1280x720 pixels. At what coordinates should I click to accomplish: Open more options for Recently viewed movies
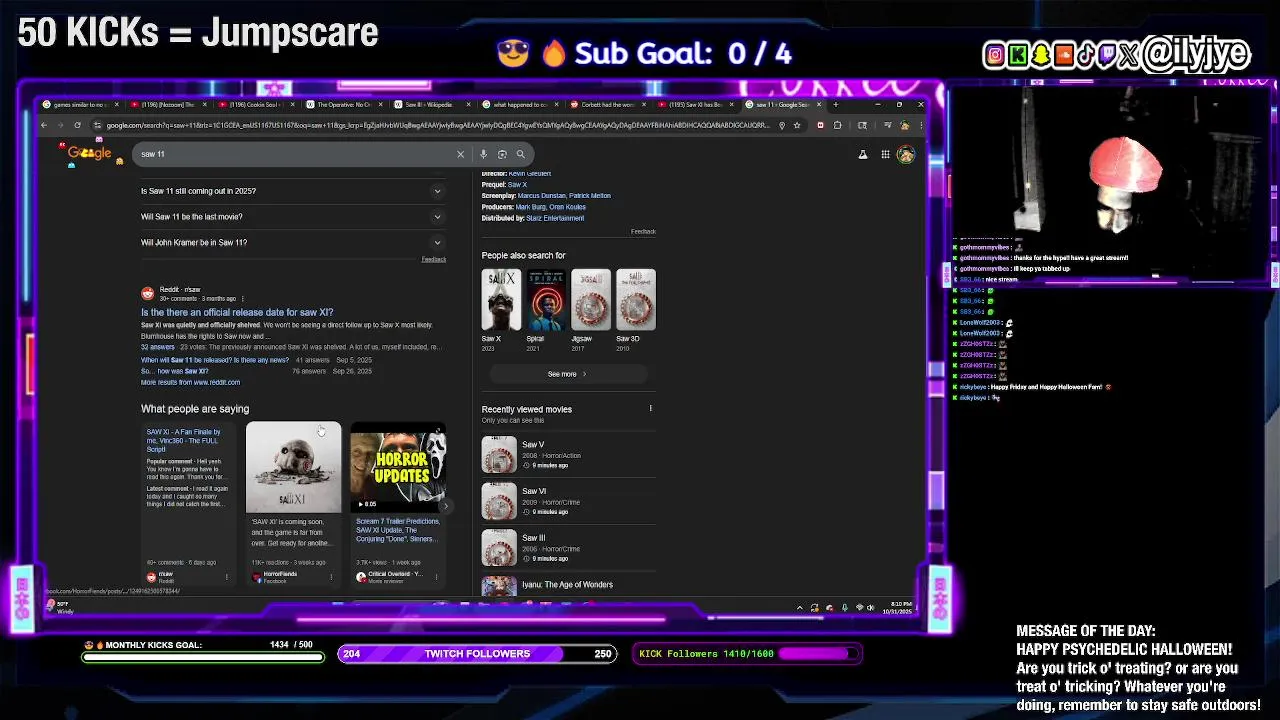click(650, 408)
